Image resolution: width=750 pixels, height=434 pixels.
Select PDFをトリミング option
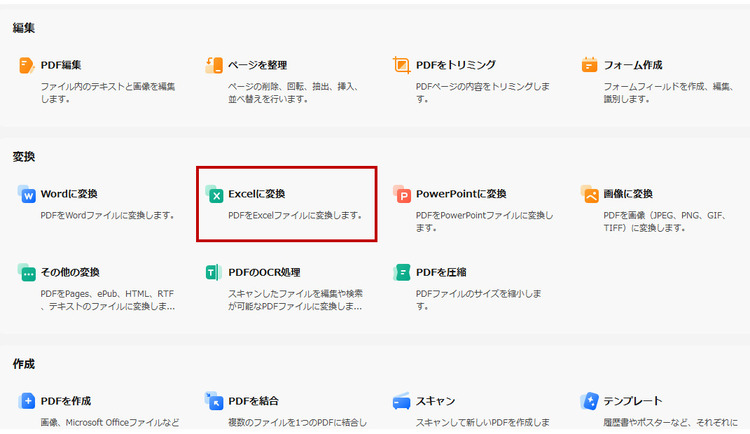[x=456, y=65]
